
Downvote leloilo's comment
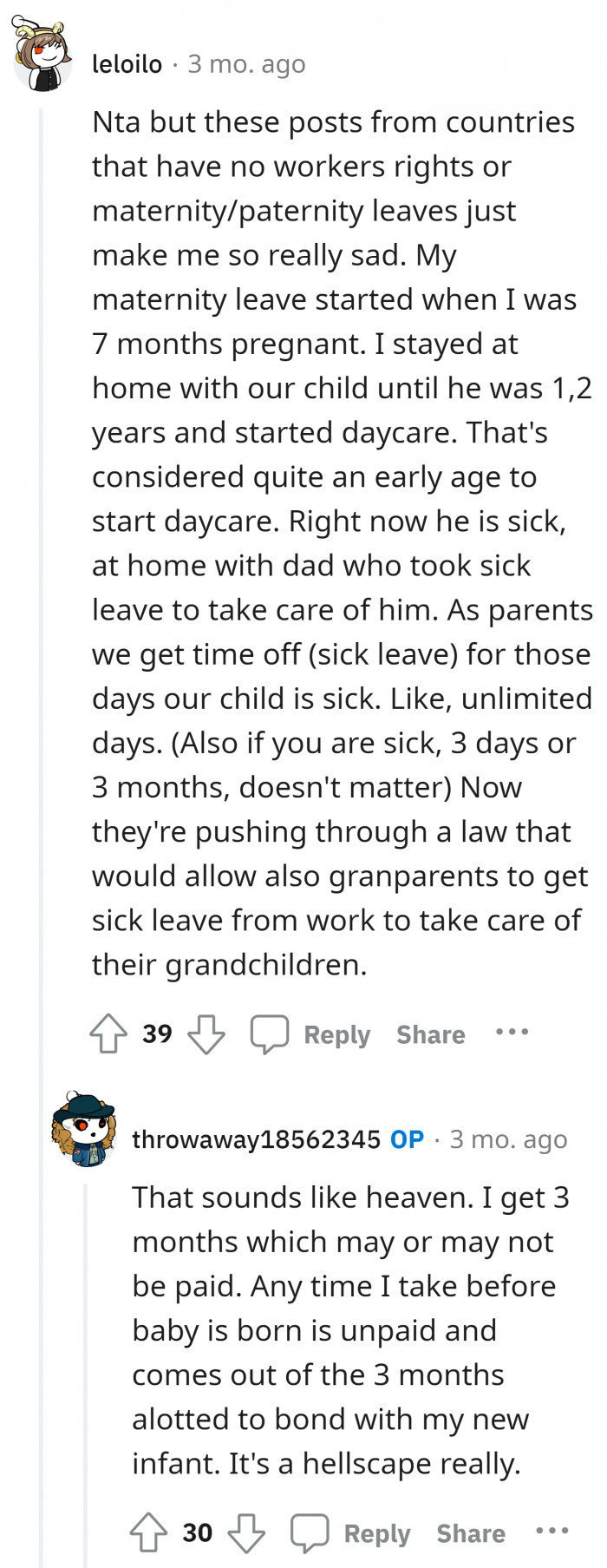206,1033
